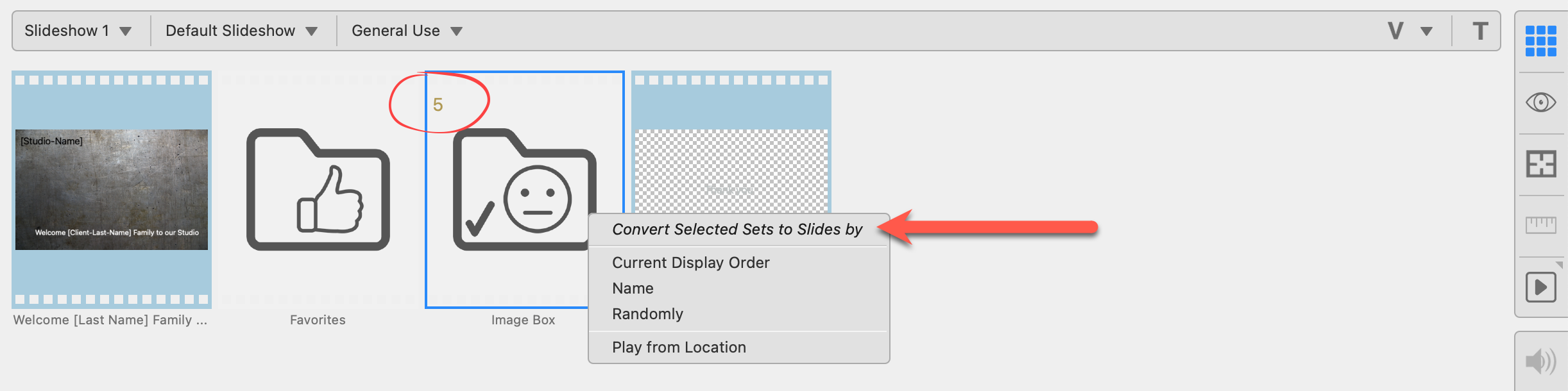Screen dimensions: 1568x391
Task: Expand the V dropdown arrow
Action: point(1426,31)
